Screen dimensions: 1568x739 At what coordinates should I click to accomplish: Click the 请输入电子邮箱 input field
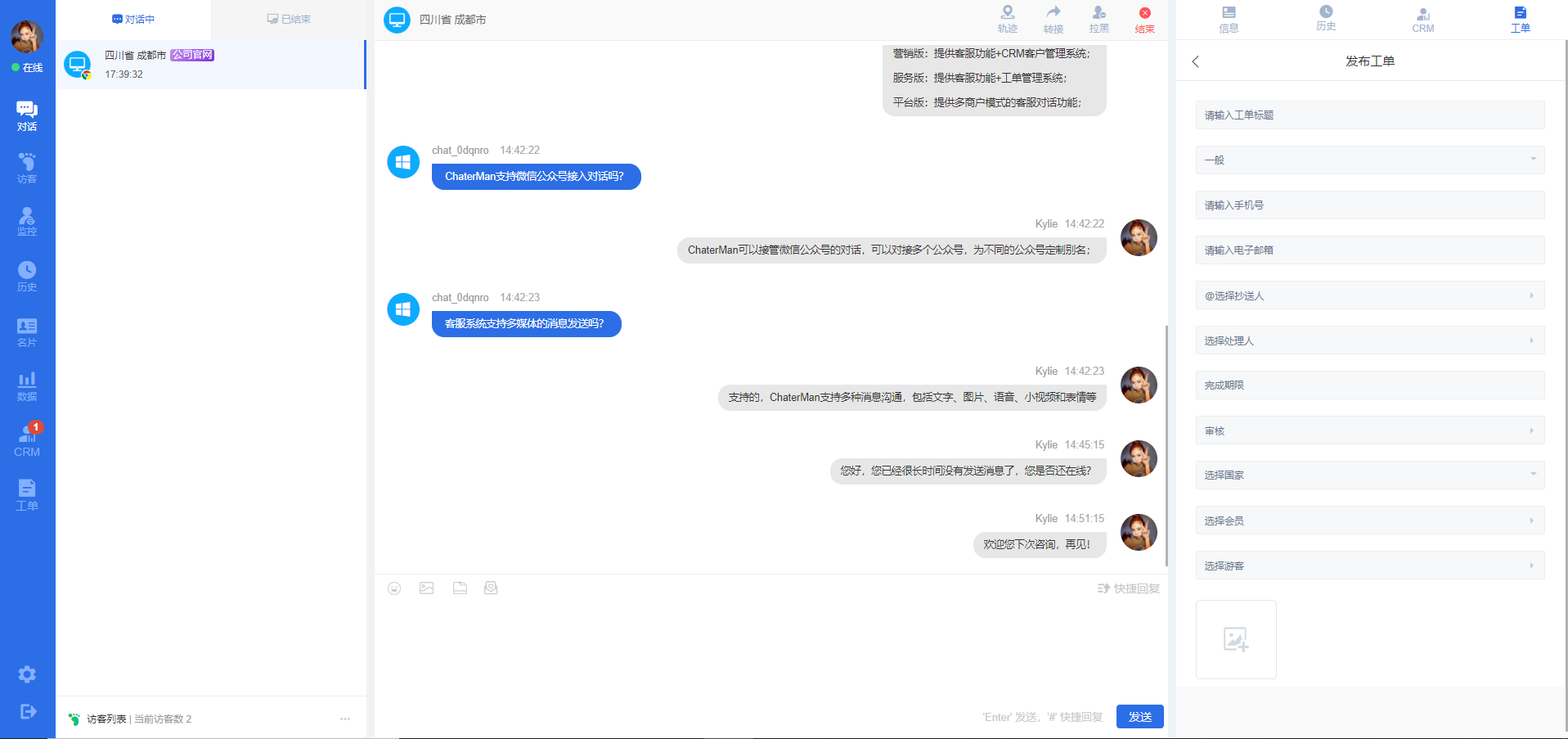pos(1370,250)
